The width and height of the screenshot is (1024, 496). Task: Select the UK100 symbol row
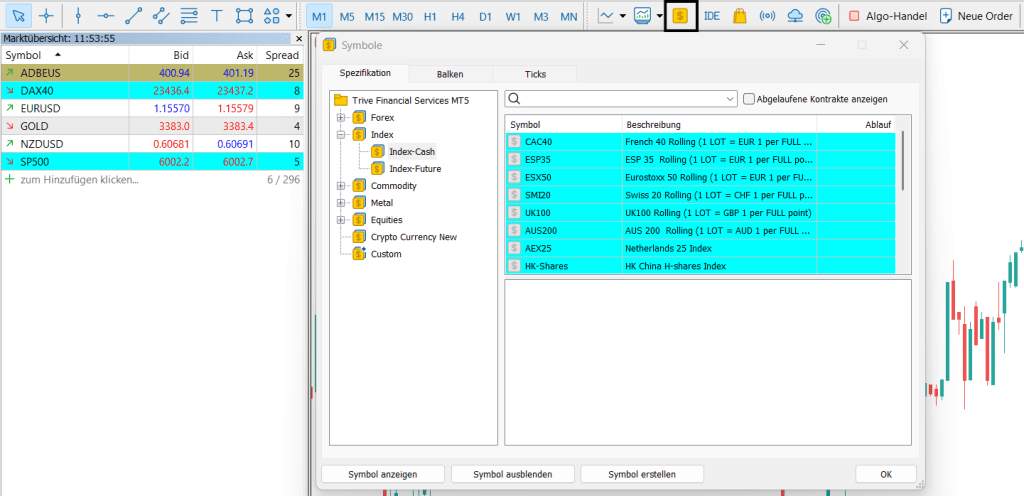point(699,213)
